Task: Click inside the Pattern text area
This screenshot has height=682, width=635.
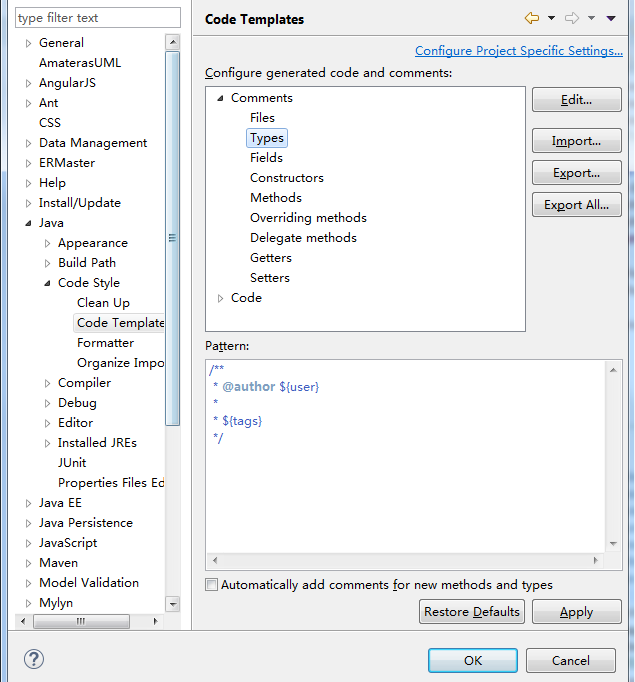Action: pos(405,456)
